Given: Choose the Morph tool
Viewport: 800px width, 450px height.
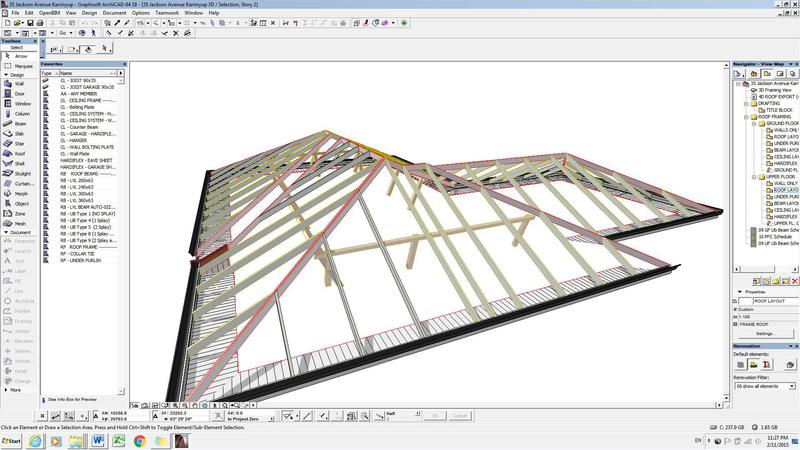Looking at the screenshot, I should pyautogui.click(x=19, y=194).
